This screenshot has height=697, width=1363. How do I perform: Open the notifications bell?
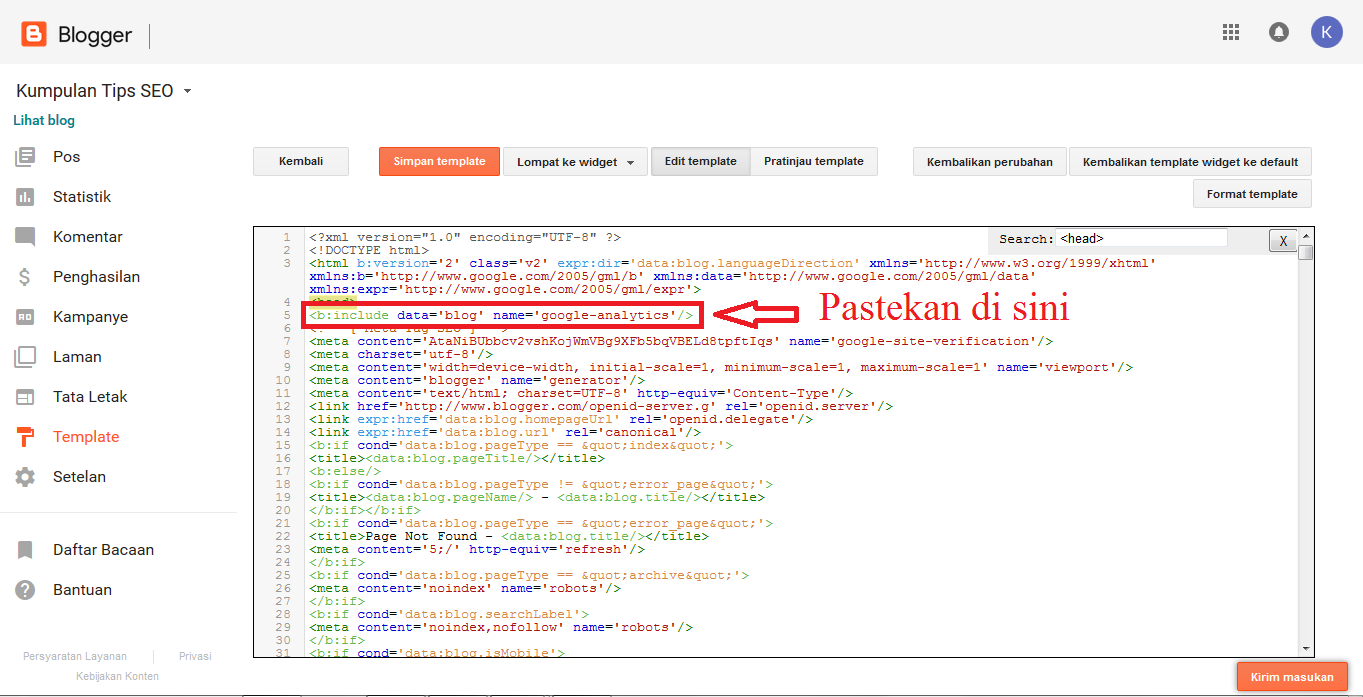click(x=1278, y=32)
